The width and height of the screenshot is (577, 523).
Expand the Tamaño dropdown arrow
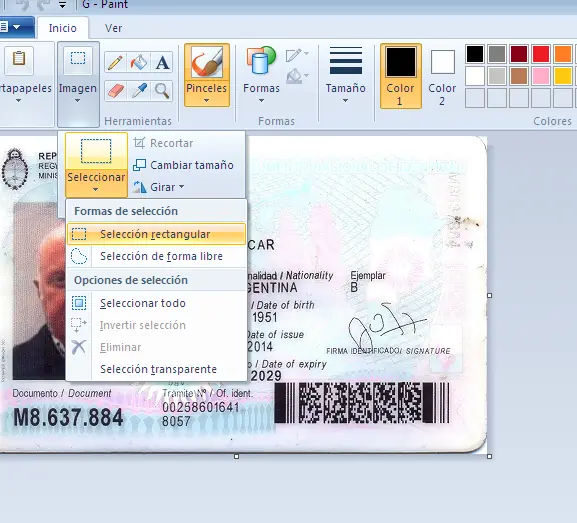pos(345,100)
